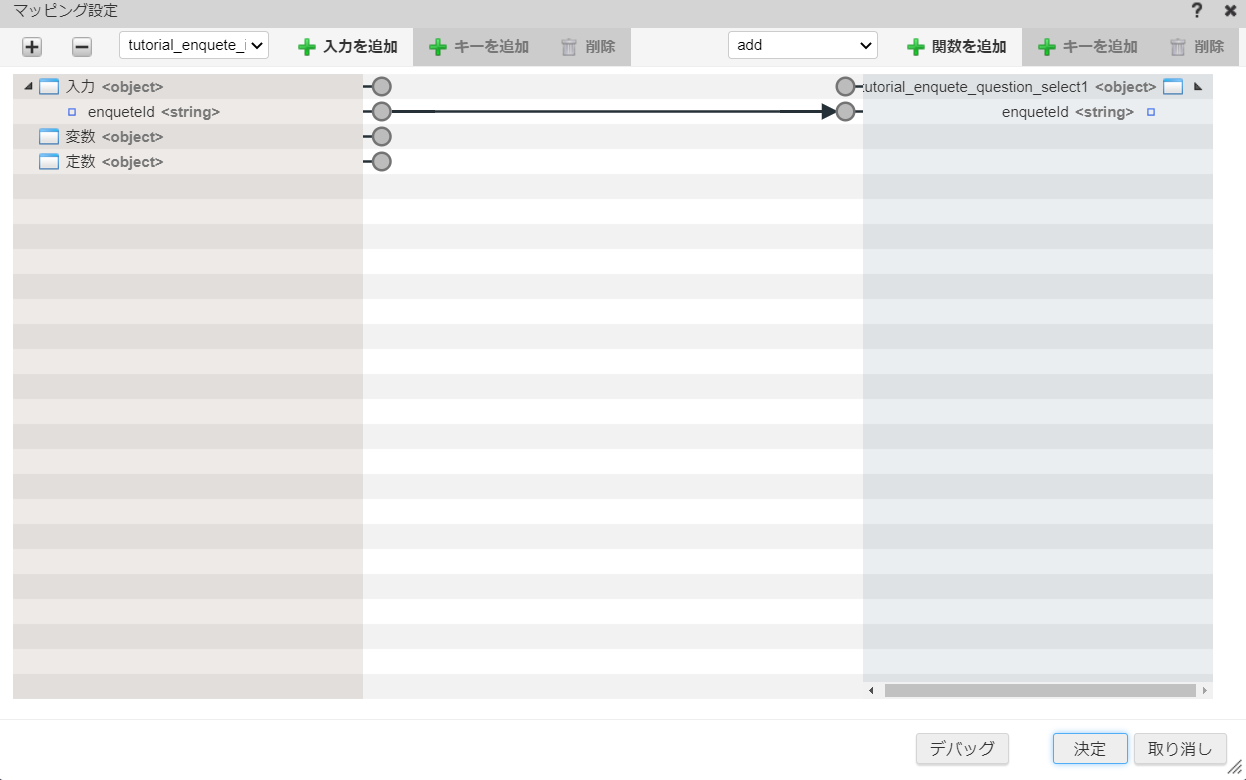Select the right enqueteId string row
Screen dimensions: 1246x780
click(1038, 112)
